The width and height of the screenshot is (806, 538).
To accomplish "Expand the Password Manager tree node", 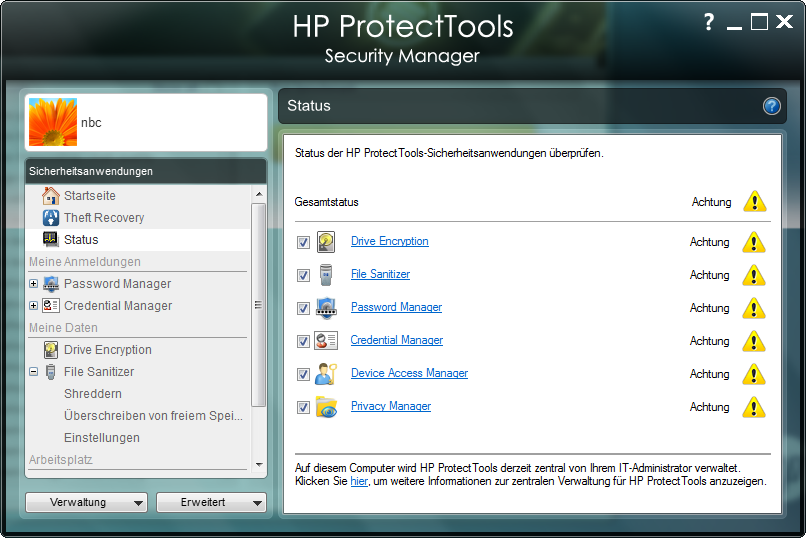I will tap(33, 284).
